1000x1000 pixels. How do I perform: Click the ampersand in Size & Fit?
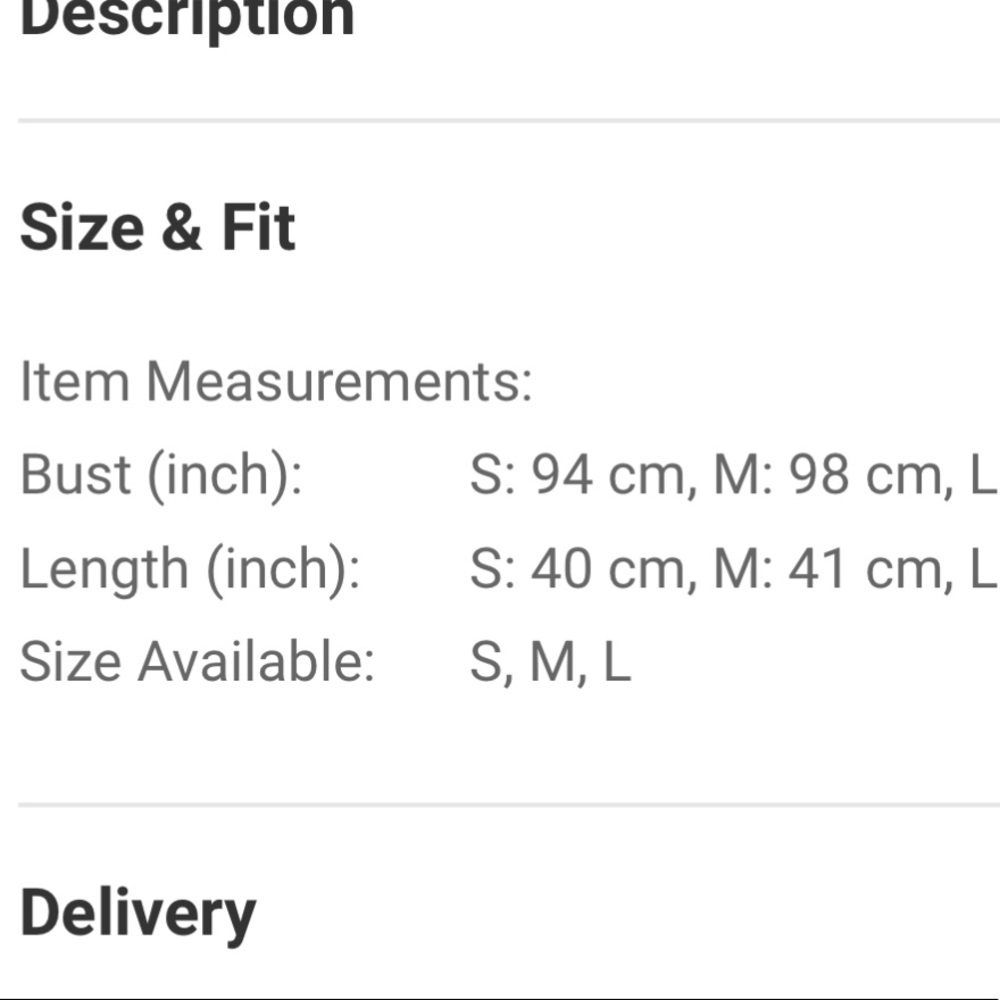click(180, 229)
